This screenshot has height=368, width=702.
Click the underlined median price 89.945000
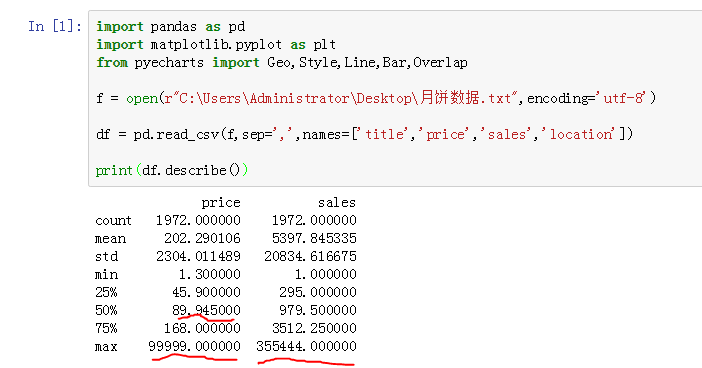point(206,310)
